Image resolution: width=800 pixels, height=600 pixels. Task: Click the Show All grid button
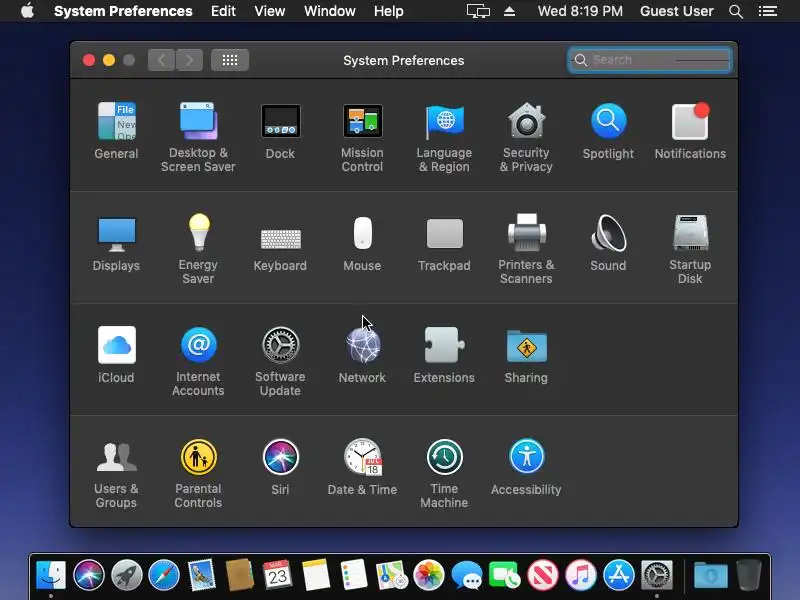(x=230, y=60)
